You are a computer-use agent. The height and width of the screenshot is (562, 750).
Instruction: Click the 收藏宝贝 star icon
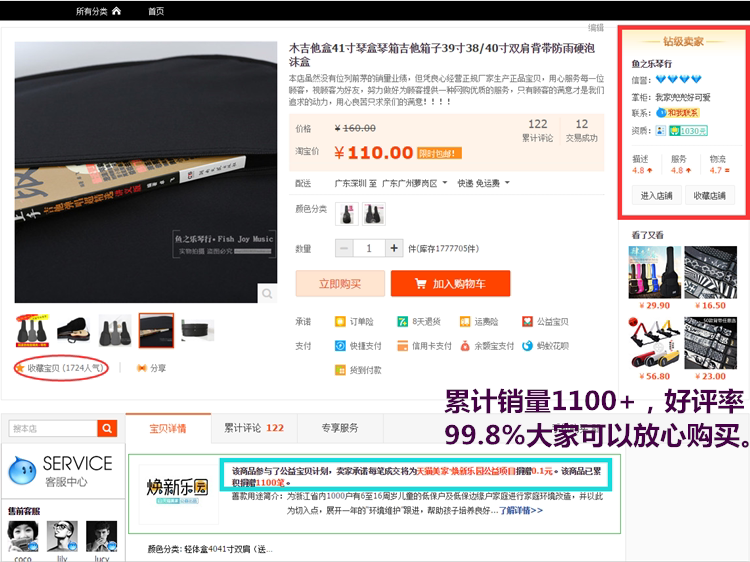(x=20, y=368)
